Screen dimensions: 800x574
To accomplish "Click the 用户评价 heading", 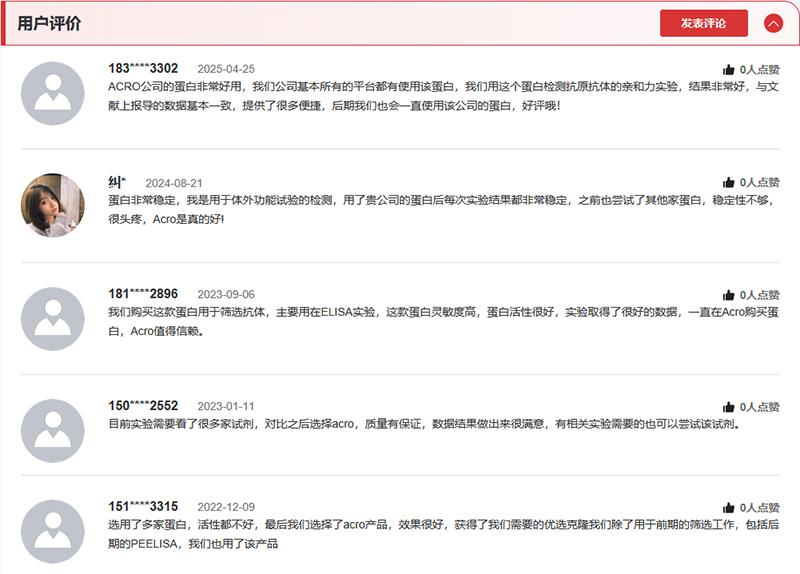I will pos(50,23).
